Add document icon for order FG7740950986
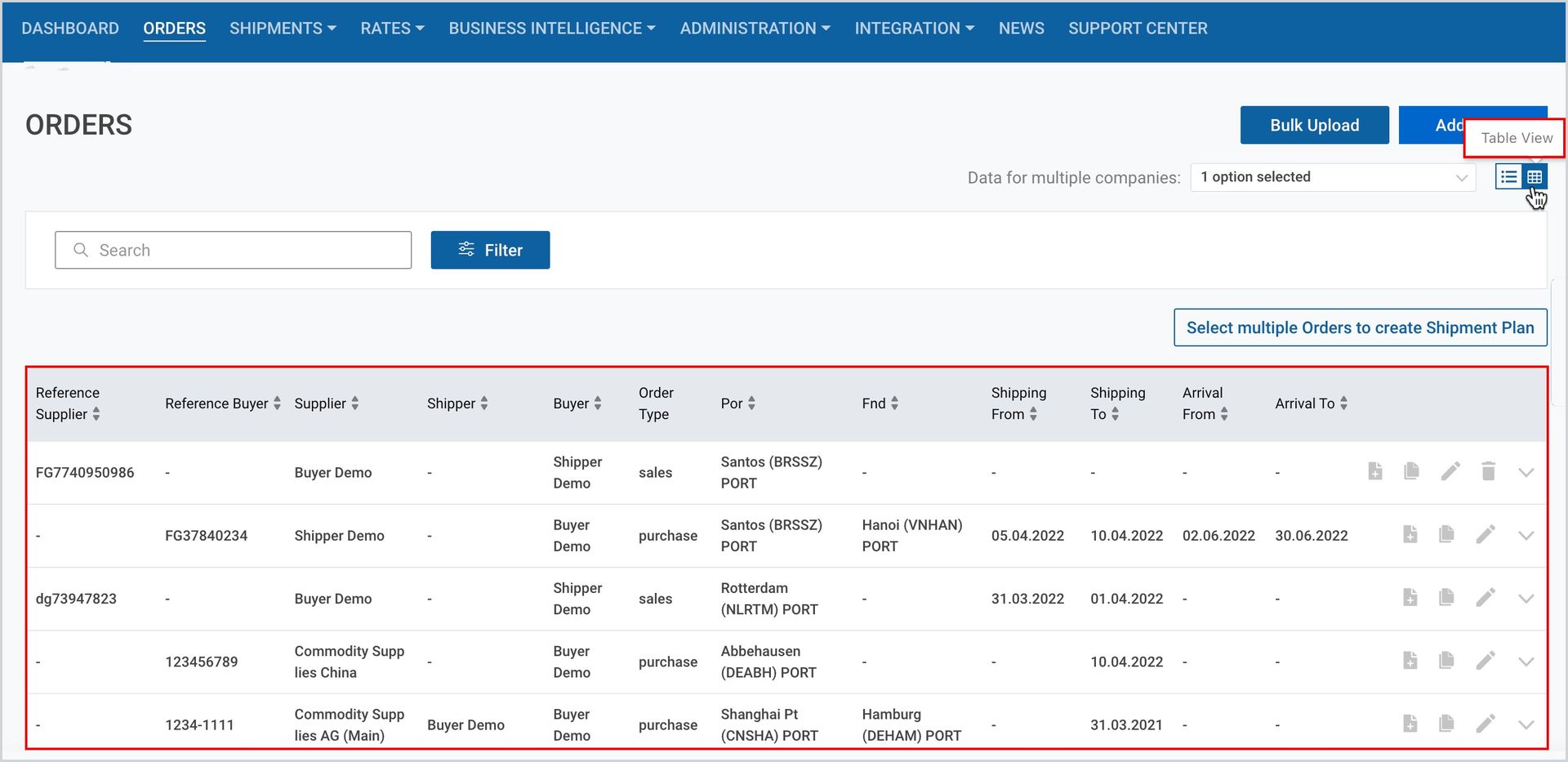1568x762 pixels. (x=1375, y=471)
